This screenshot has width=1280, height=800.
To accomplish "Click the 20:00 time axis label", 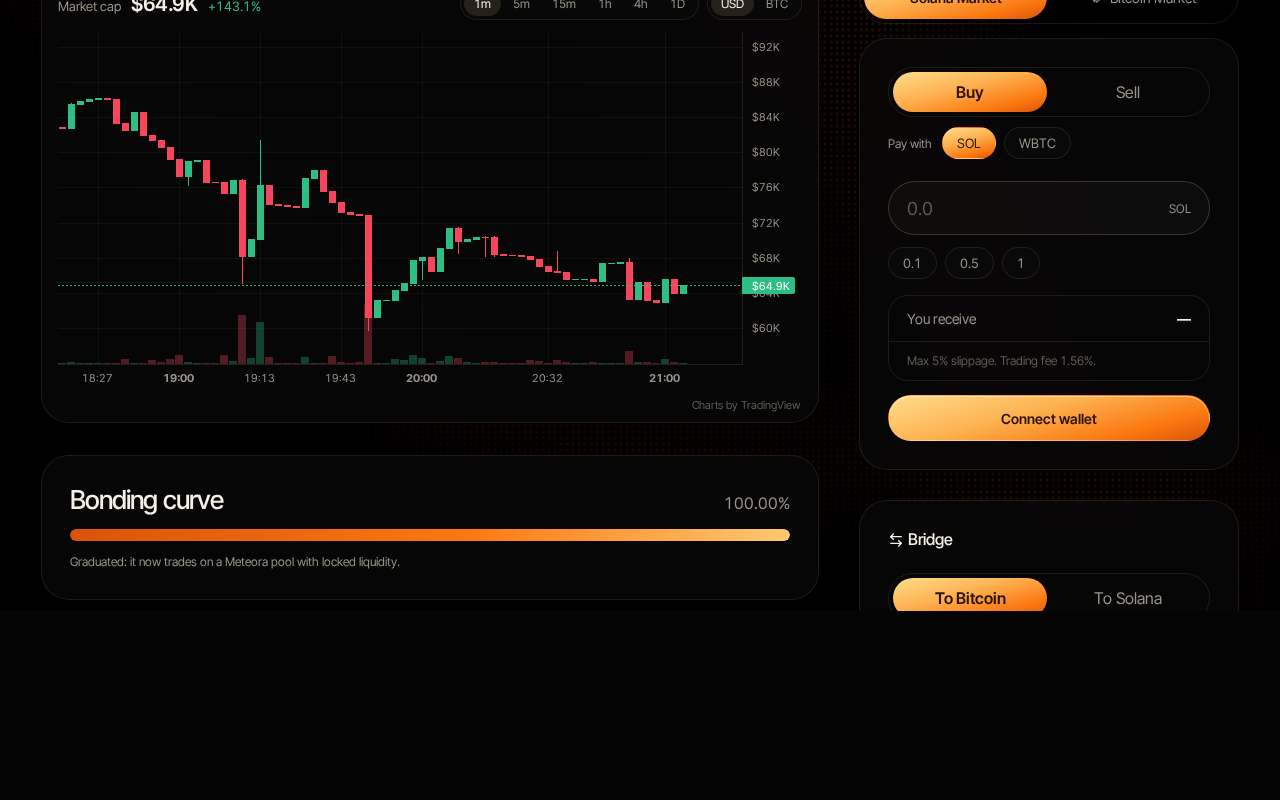I will click(x=421, y=378).
